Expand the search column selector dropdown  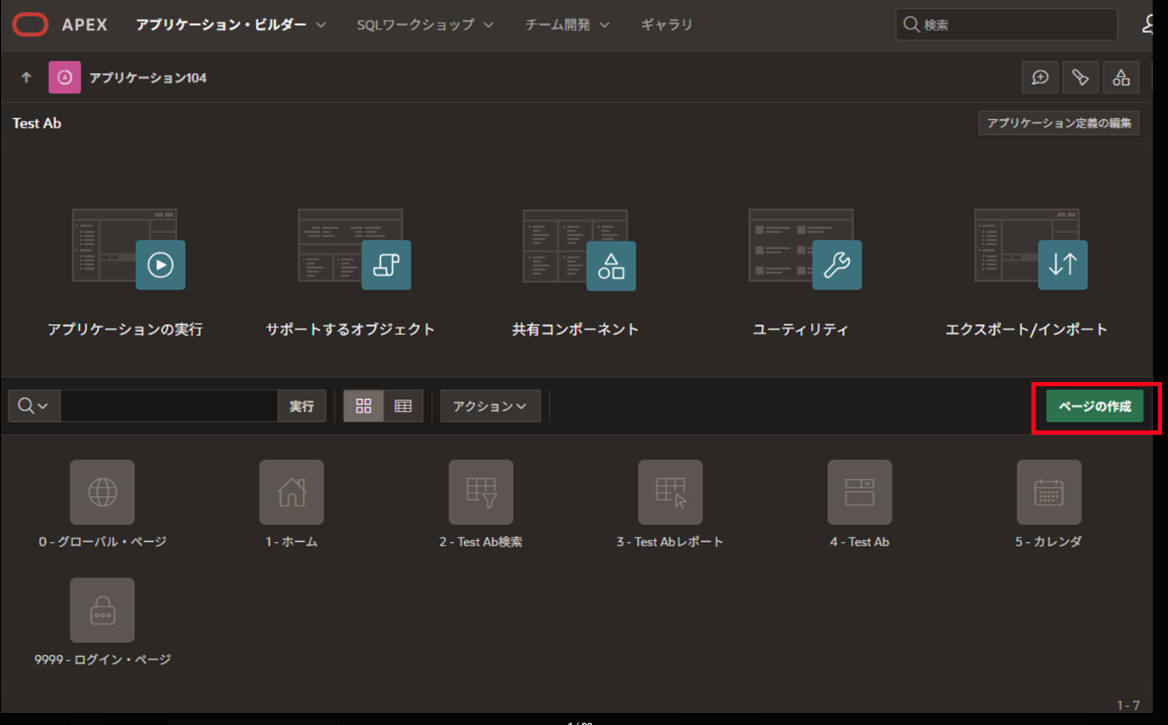coord(34,406)
